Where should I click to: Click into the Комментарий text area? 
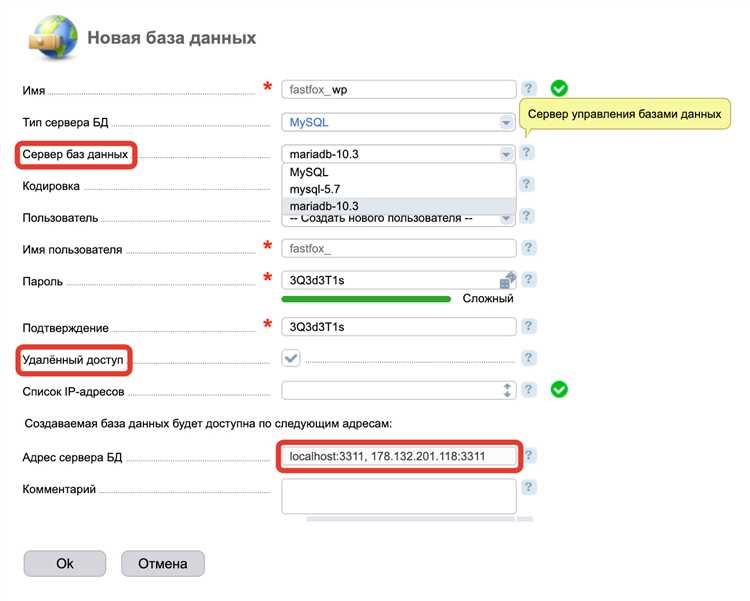point(398,495)
